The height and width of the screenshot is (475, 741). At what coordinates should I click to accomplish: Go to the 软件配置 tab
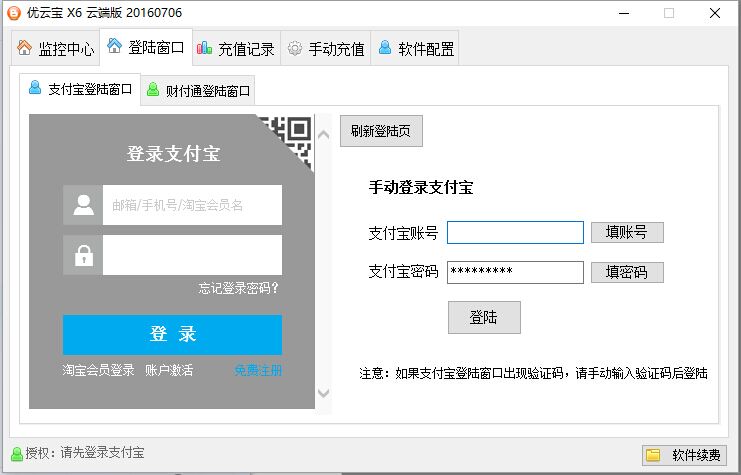(x=414, y=48)
